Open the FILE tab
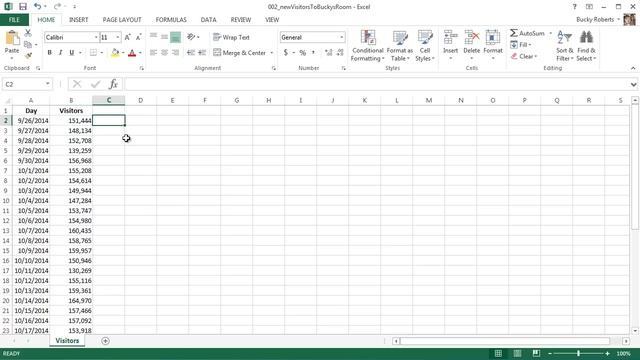 coord(14,20)
